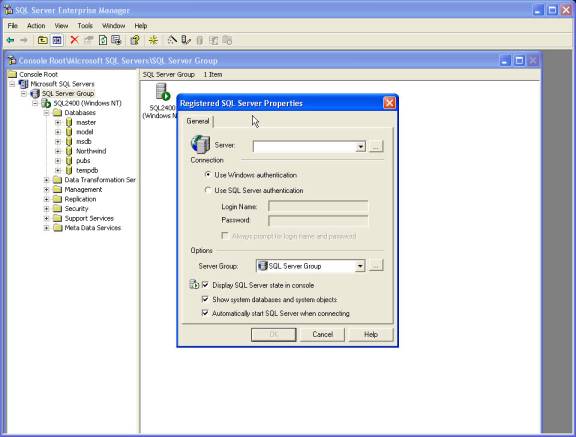Click the Refresh page toolbar icon
576x437 pixels.
coord(103,40)
